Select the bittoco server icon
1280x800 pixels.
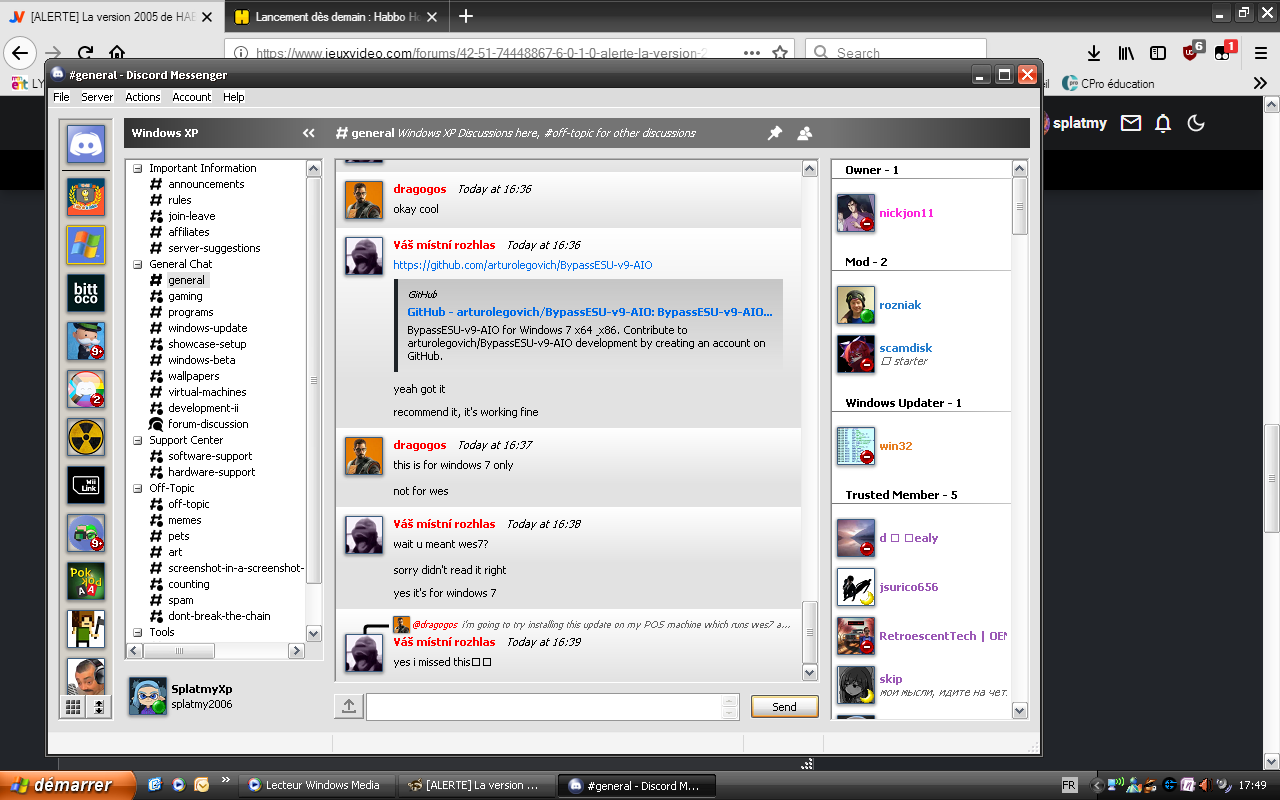(86, 293)
